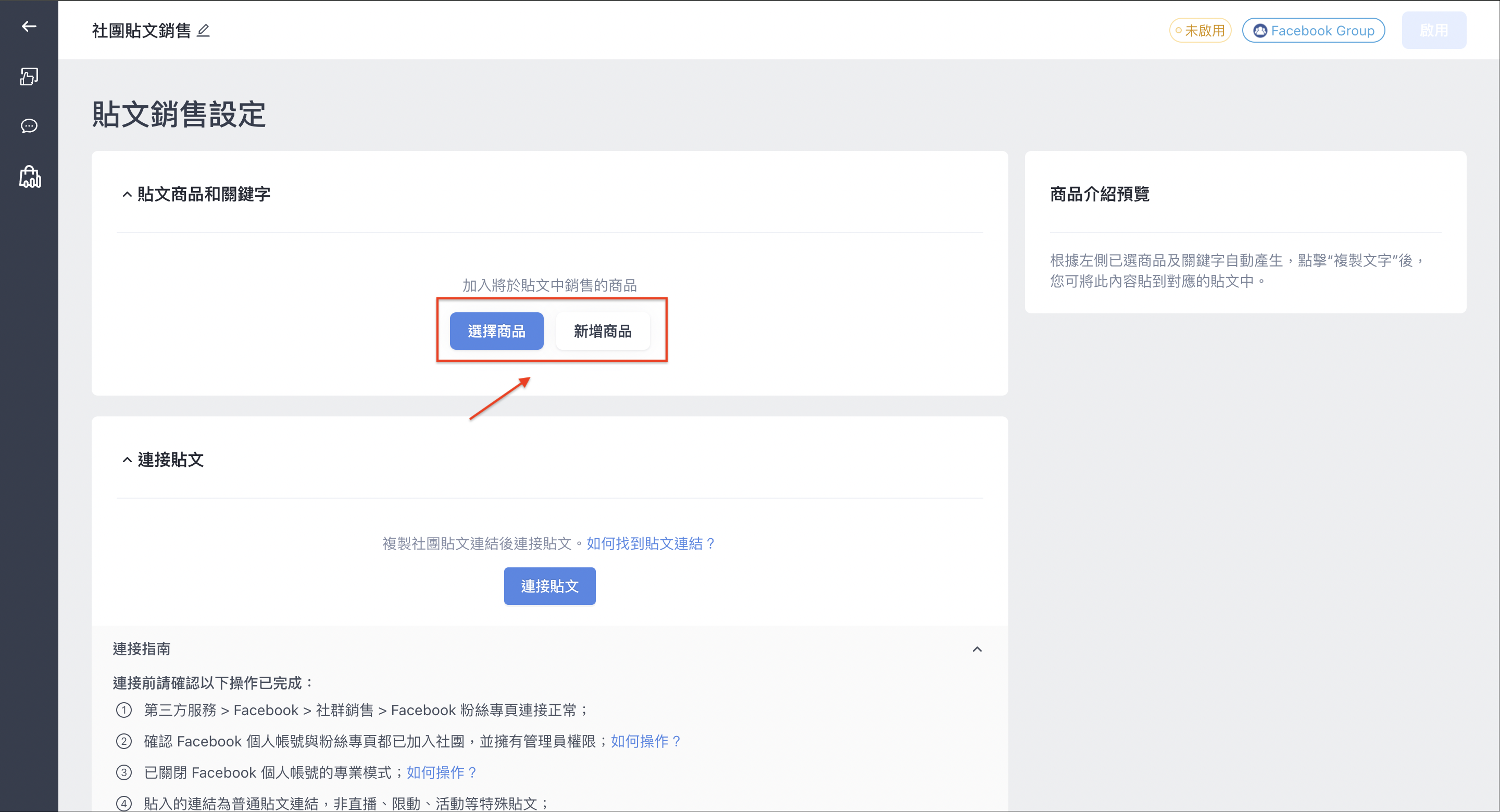The height and width of the screenshot is (812, 1500).
Task: Click the 新增商品 button
Action: coord(603,331)
